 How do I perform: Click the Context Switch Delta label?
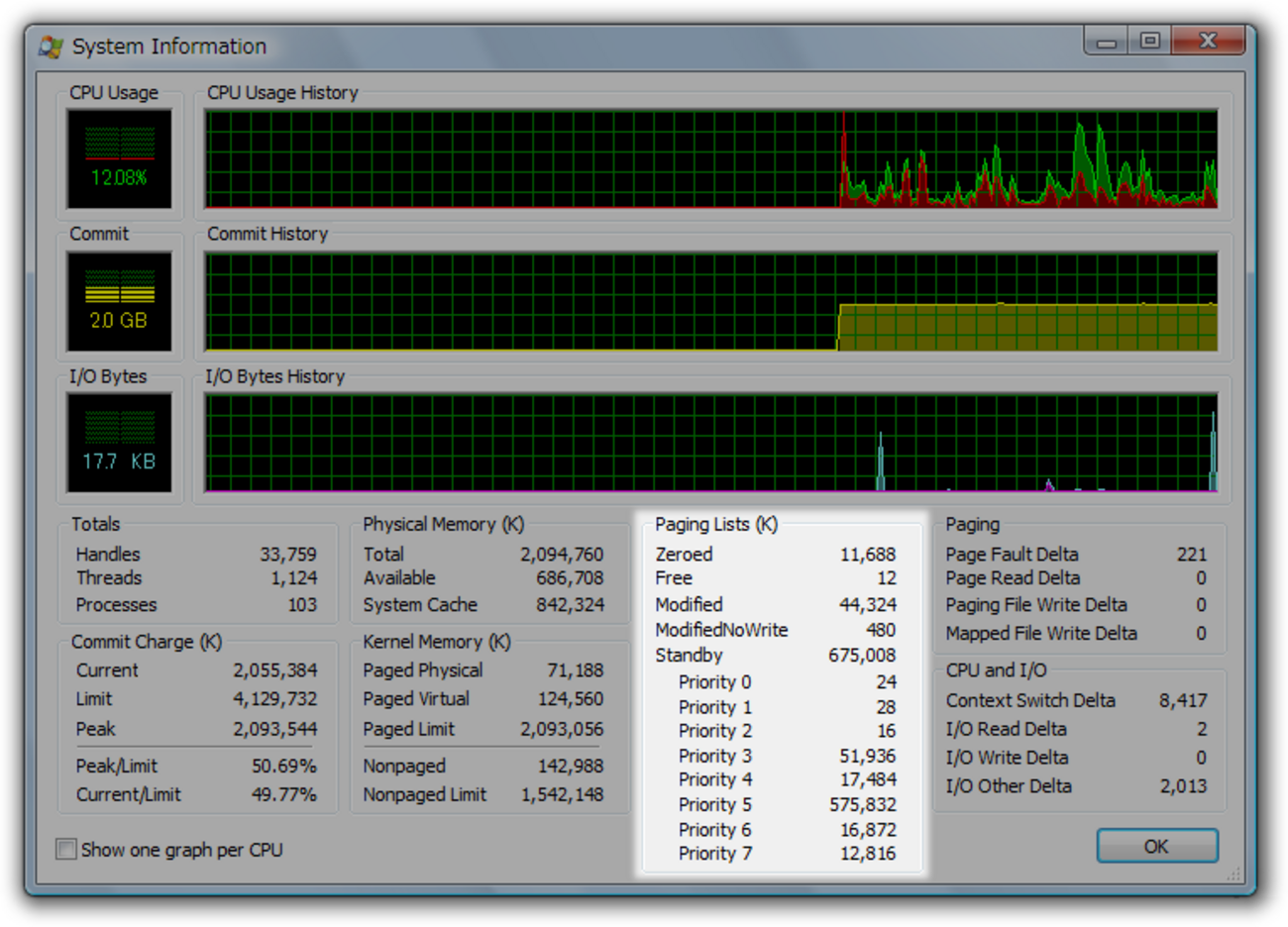coord(1029,700)
